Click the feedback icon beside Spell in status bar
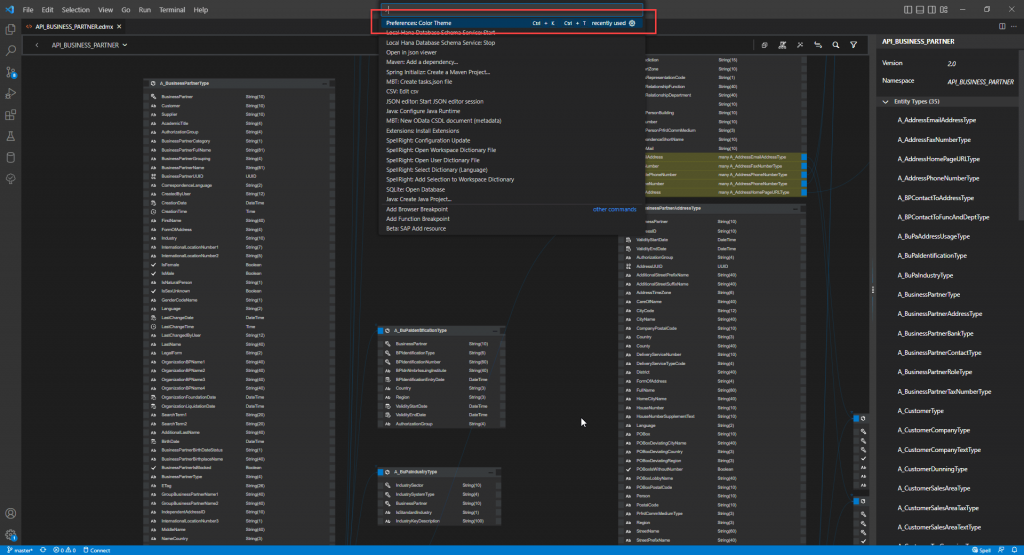 point(1001,550)
